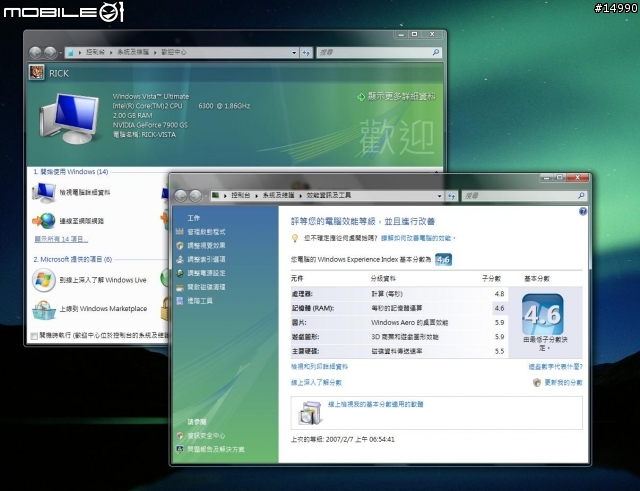
Task: Click 更新我的分數 to update my score
Action: [x=563, y=382]
